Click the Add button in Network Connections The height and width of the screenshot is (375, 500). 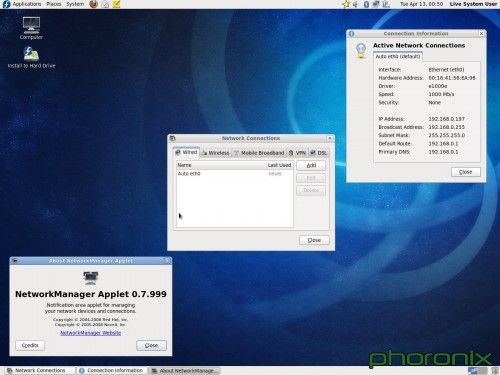pyautogui.click(x=311, y=165)
